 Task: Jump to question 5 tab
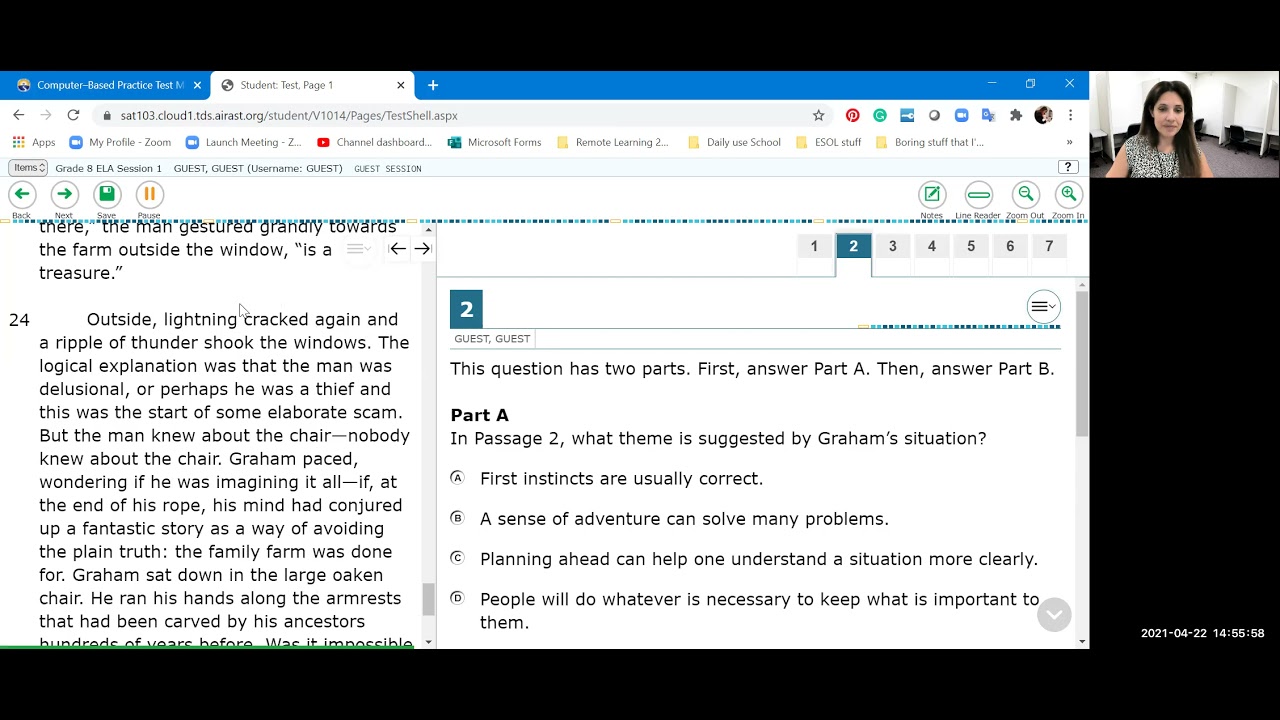970,247
